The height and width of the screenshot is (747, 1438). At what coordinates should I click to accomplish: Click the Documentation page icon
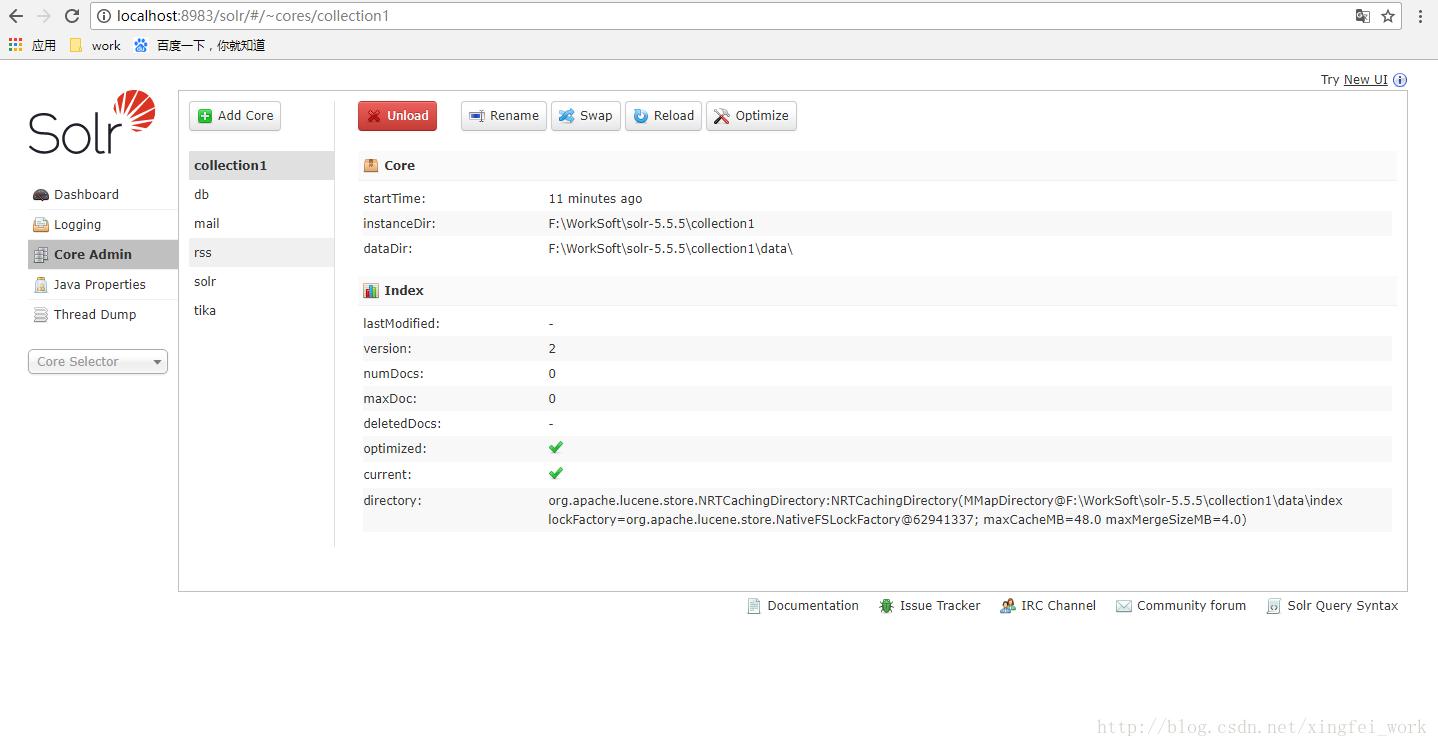tap(754, 606)
